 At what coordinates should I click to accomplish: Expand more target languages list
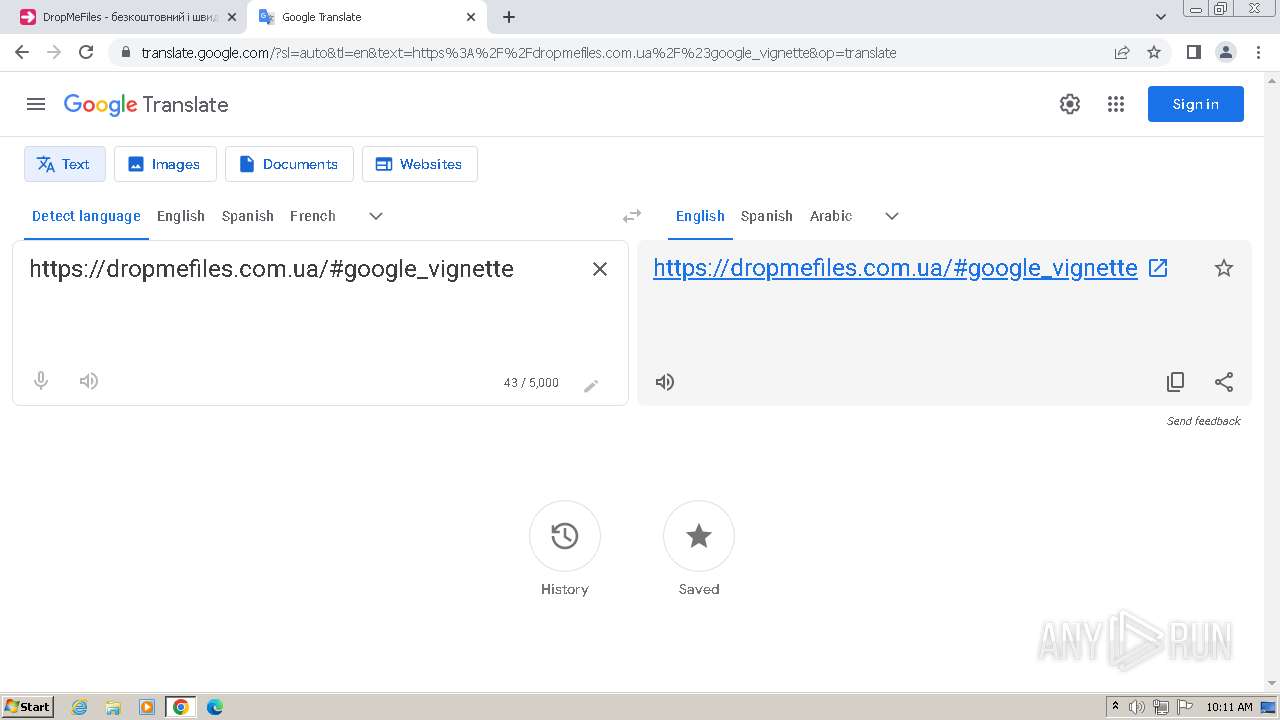(x=892, y=216)
